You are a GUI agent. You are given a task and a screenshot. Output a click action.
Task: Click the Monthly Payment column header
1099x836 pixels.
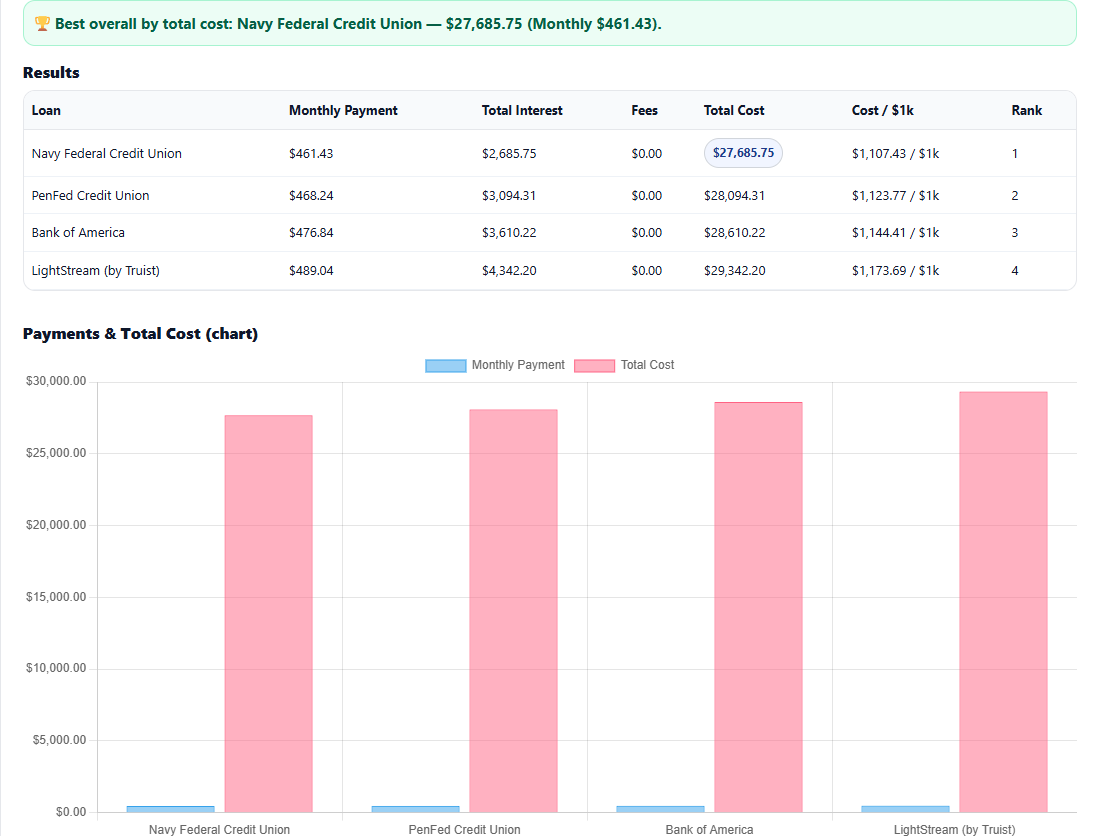point(343,111)
